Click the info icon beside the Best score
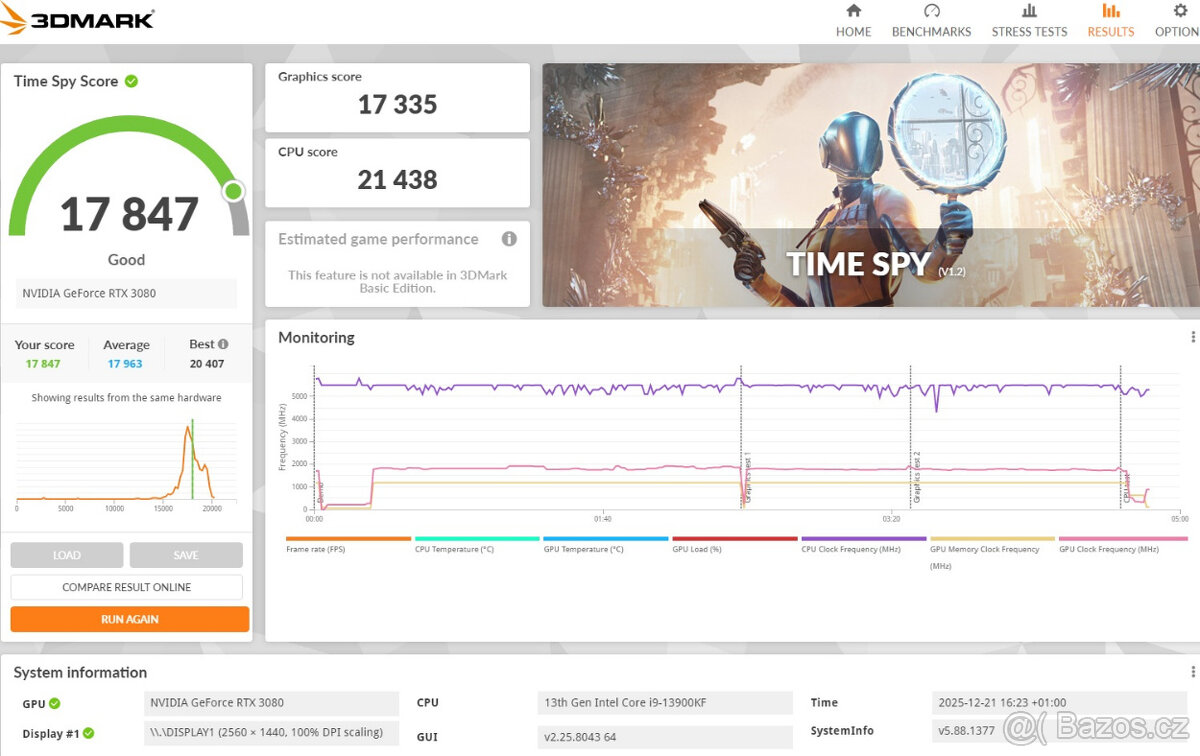 221,343
